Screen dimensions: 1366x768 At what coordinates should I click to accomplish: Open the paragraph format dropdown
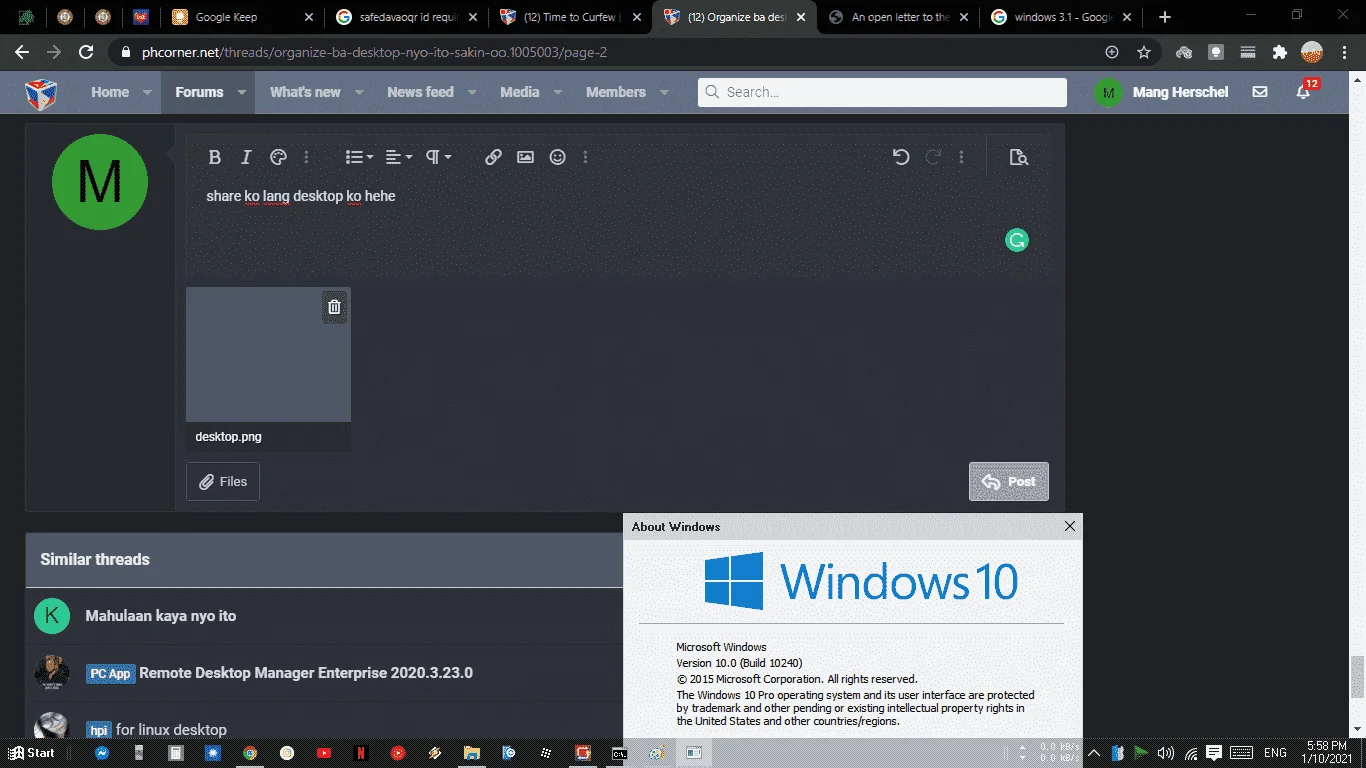438,157
